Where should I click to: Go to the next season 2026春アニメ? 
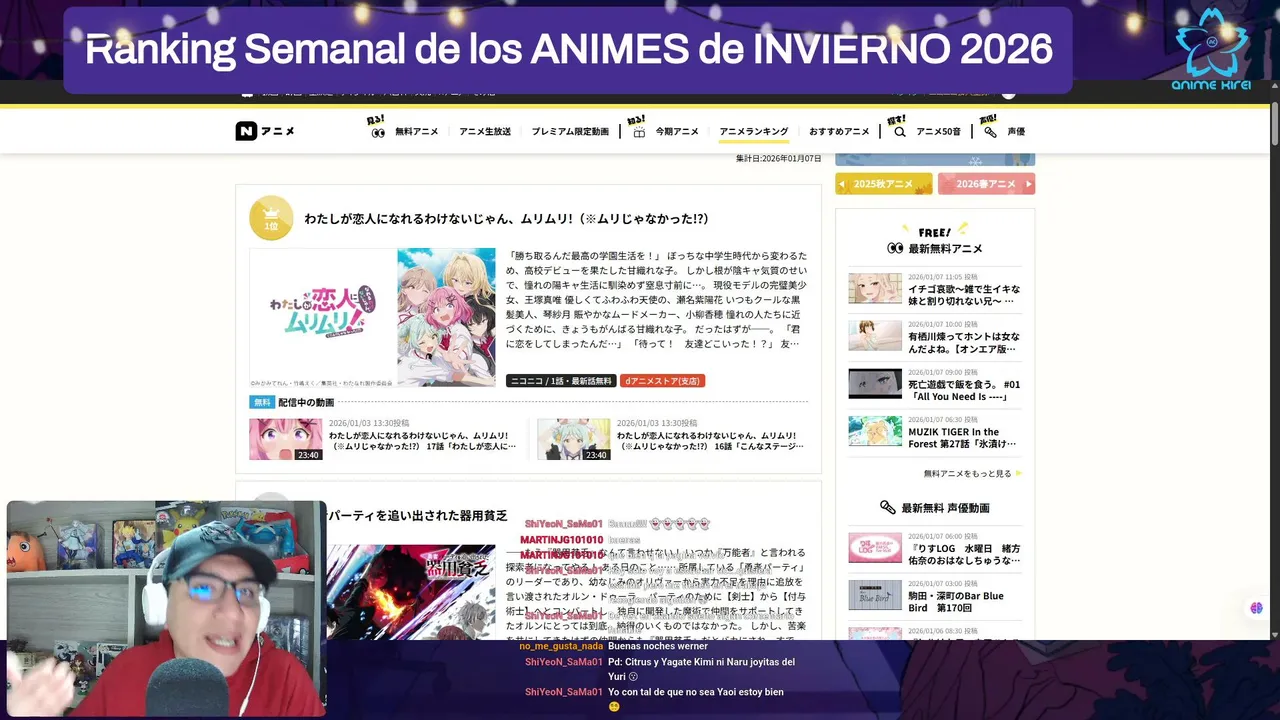(x=986, y=184)
